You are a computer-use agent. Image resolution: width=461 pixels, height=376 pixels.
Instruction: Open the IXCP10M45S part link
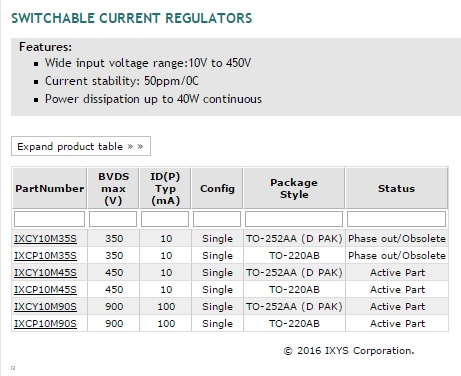(x=45, y=290)
